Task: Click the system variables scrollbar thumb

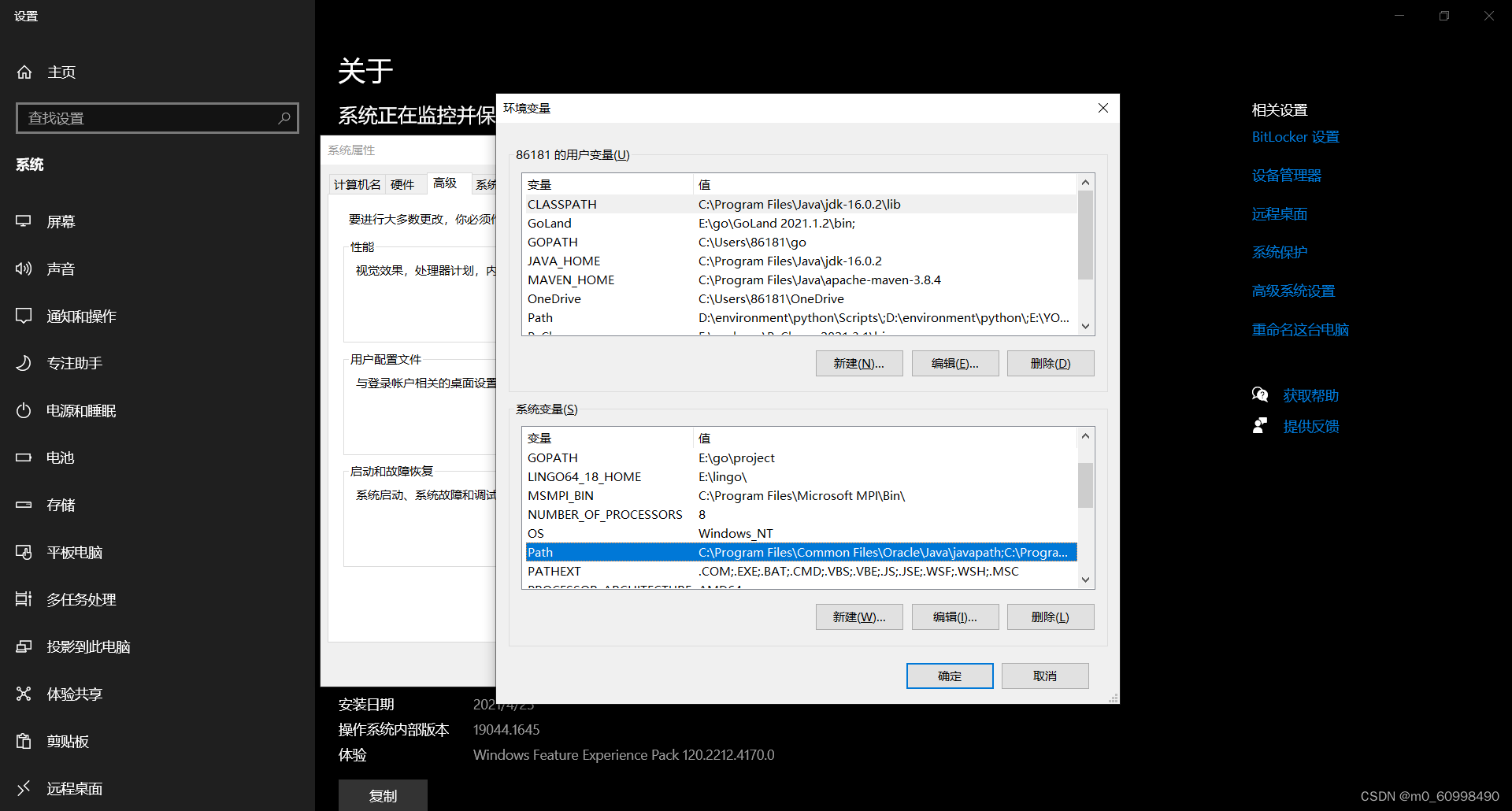Action: (x=1085, y=485)
